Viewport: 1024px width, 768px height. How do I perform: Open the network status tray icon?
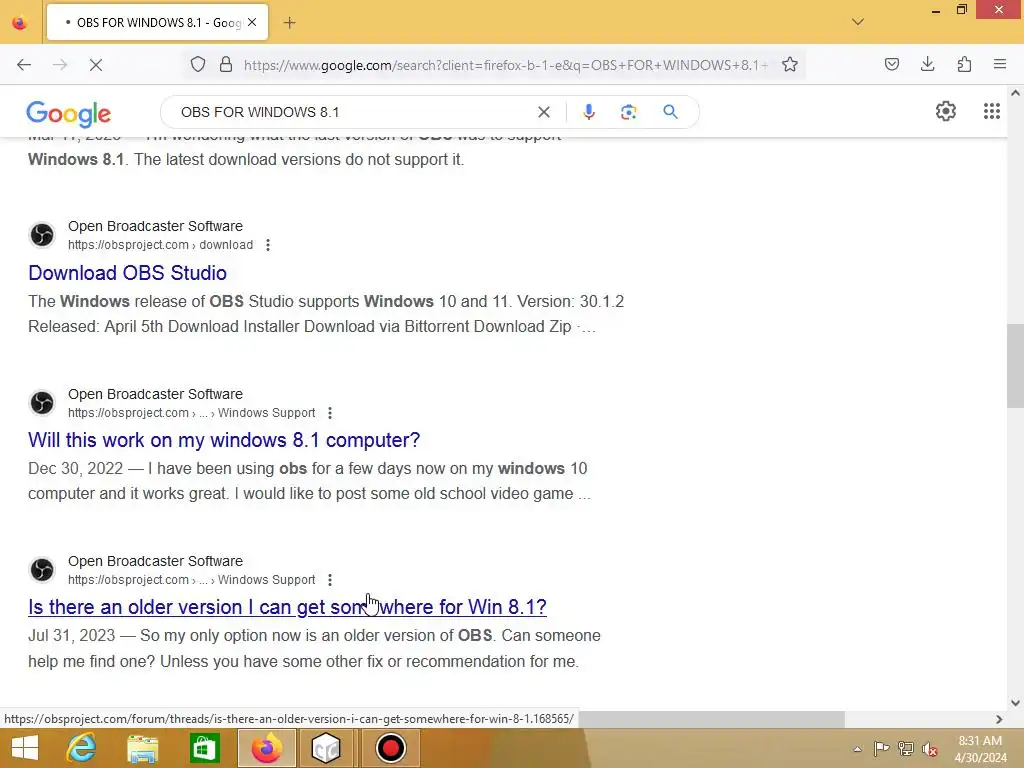tap(905, 748)
